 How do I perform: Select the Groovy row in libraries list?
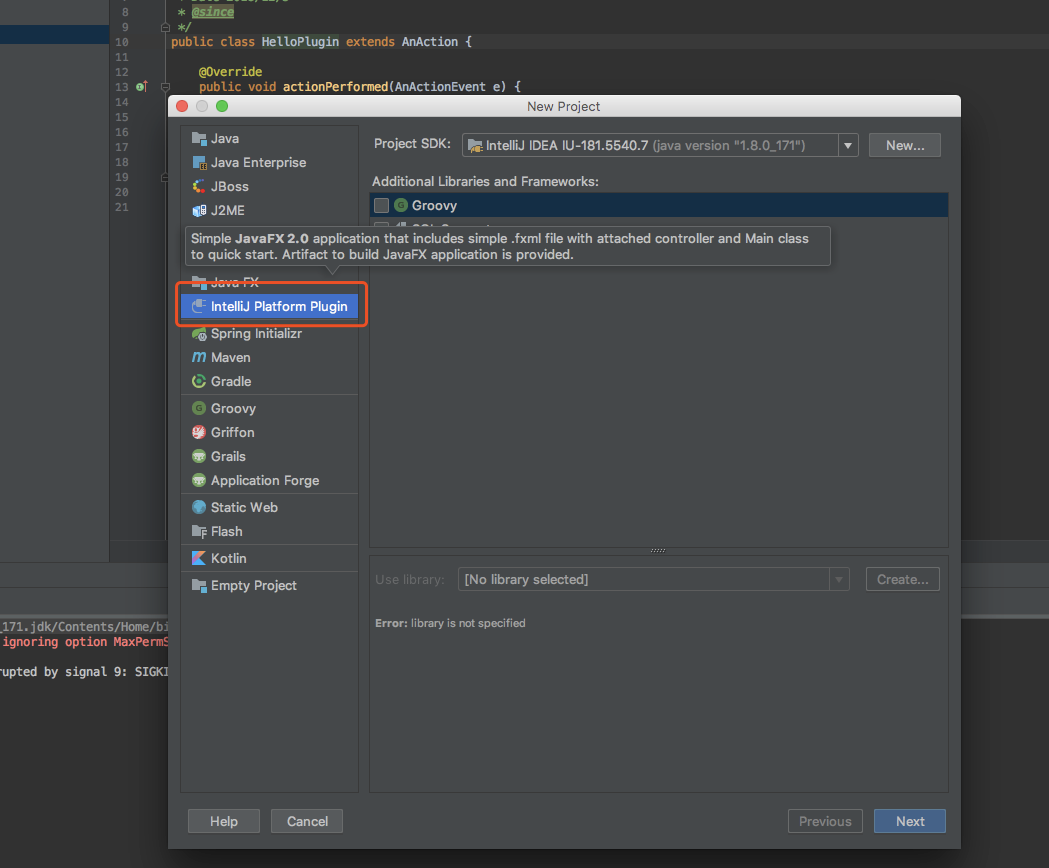click(659, 205)
